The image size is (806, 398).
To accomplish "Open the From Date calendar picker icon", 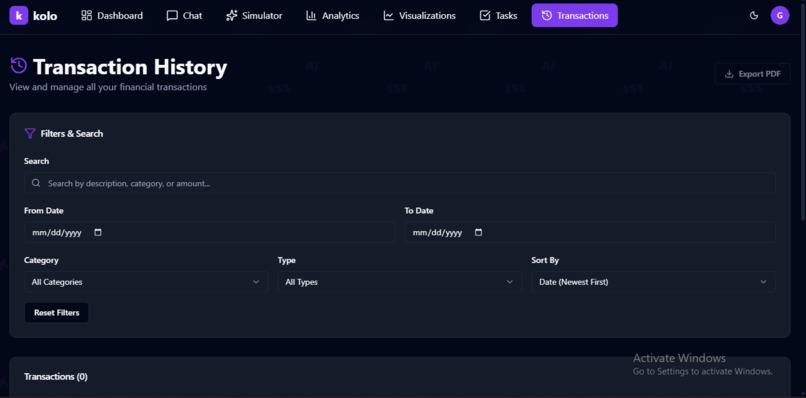I will click(98, 232).
